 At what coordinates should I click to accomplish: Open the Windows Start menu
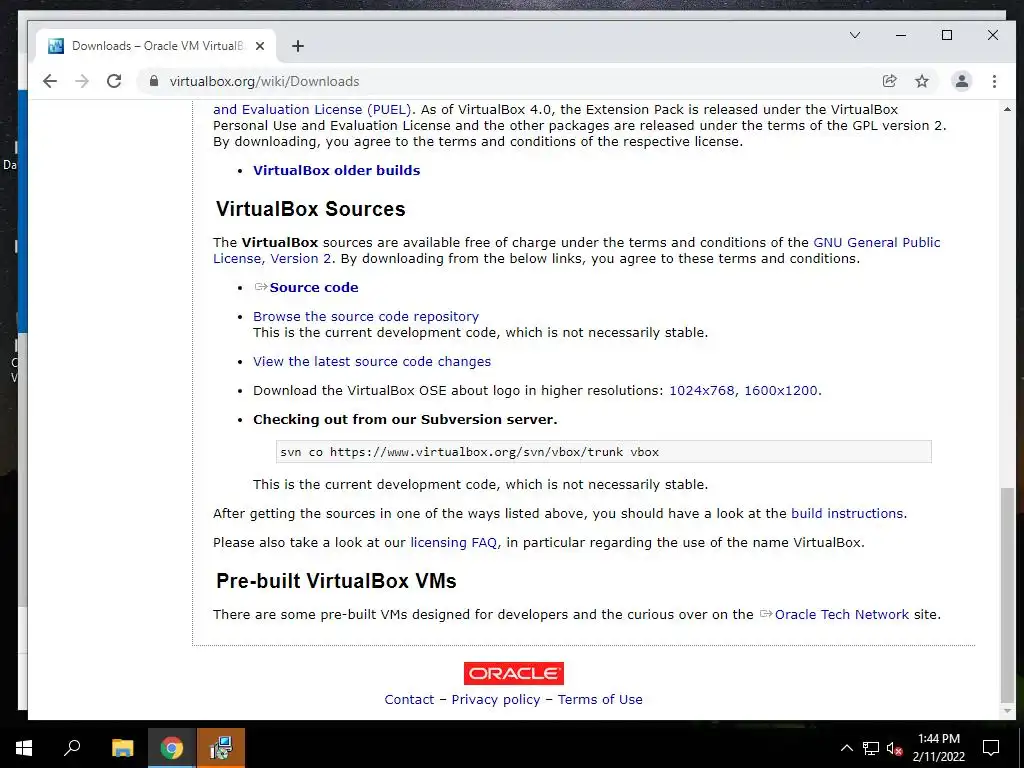pyautogui.click(x=24, y=748)
